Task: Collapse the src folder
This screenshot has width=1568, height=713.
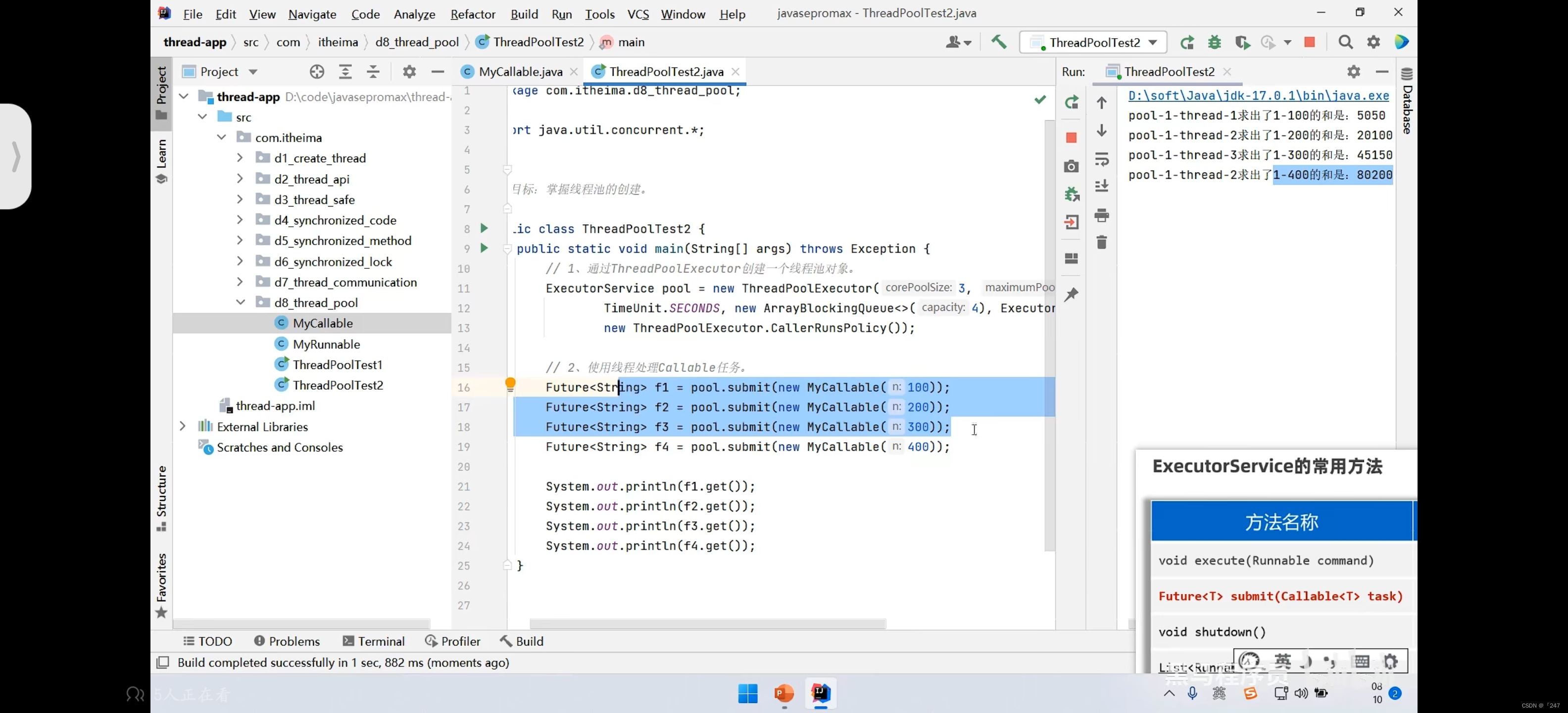Action: coord(202,117)
